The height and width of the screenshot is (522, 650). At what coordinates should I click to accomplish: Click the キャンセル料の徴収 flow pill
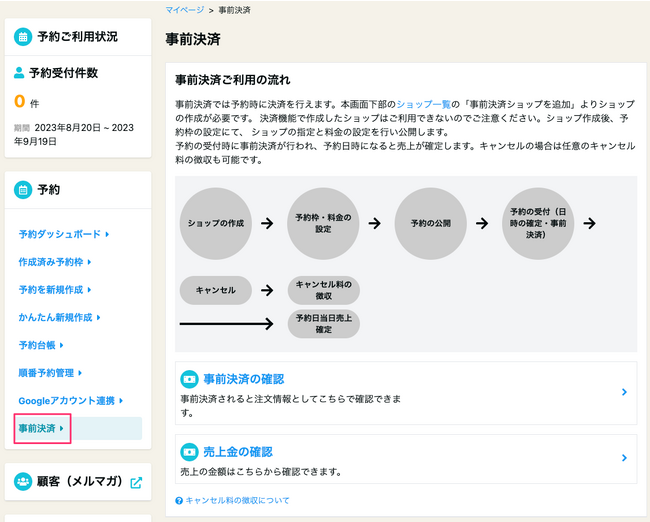point(323,290)
